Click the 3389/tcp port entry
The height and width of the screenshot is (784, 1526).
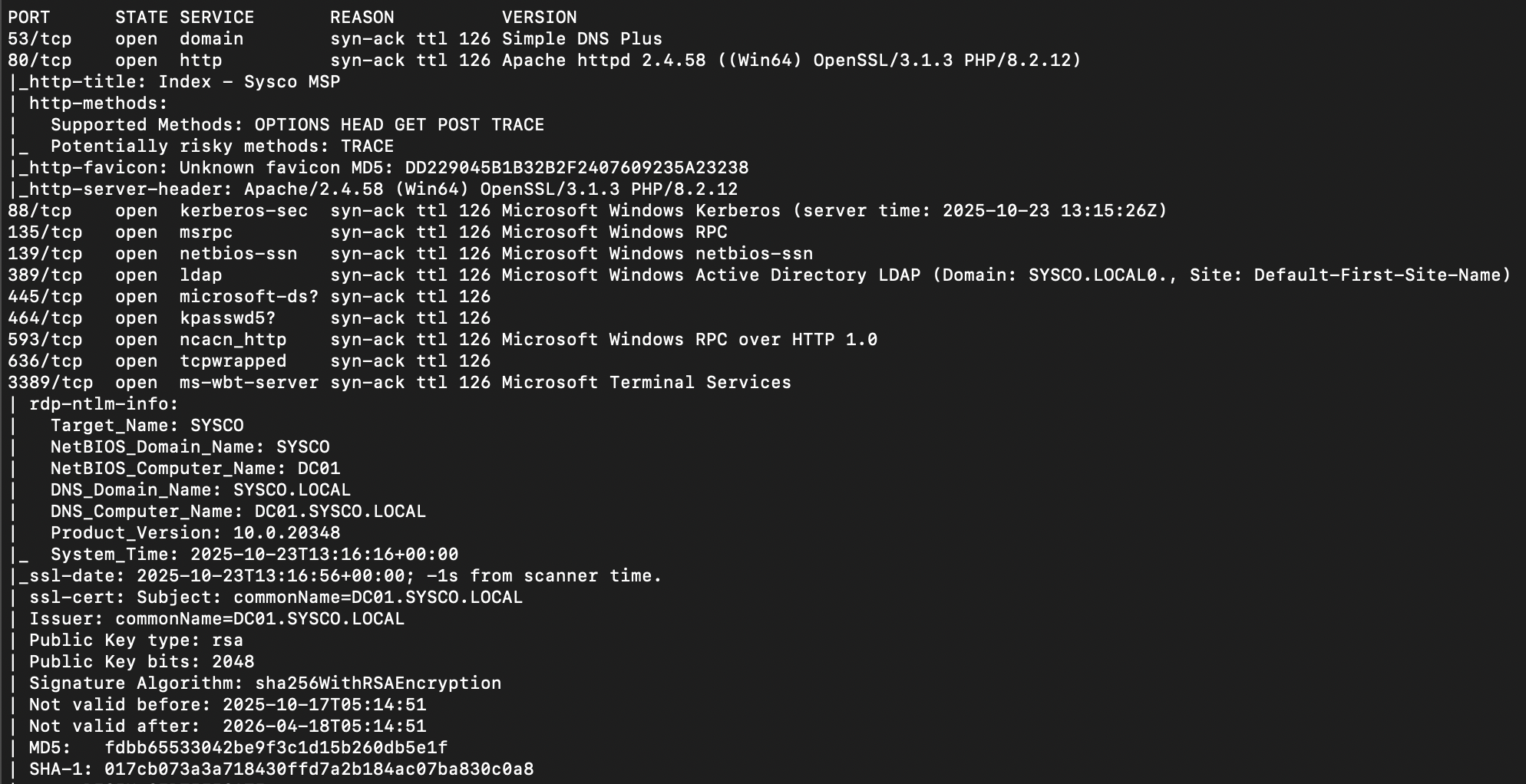pos(51,382)
